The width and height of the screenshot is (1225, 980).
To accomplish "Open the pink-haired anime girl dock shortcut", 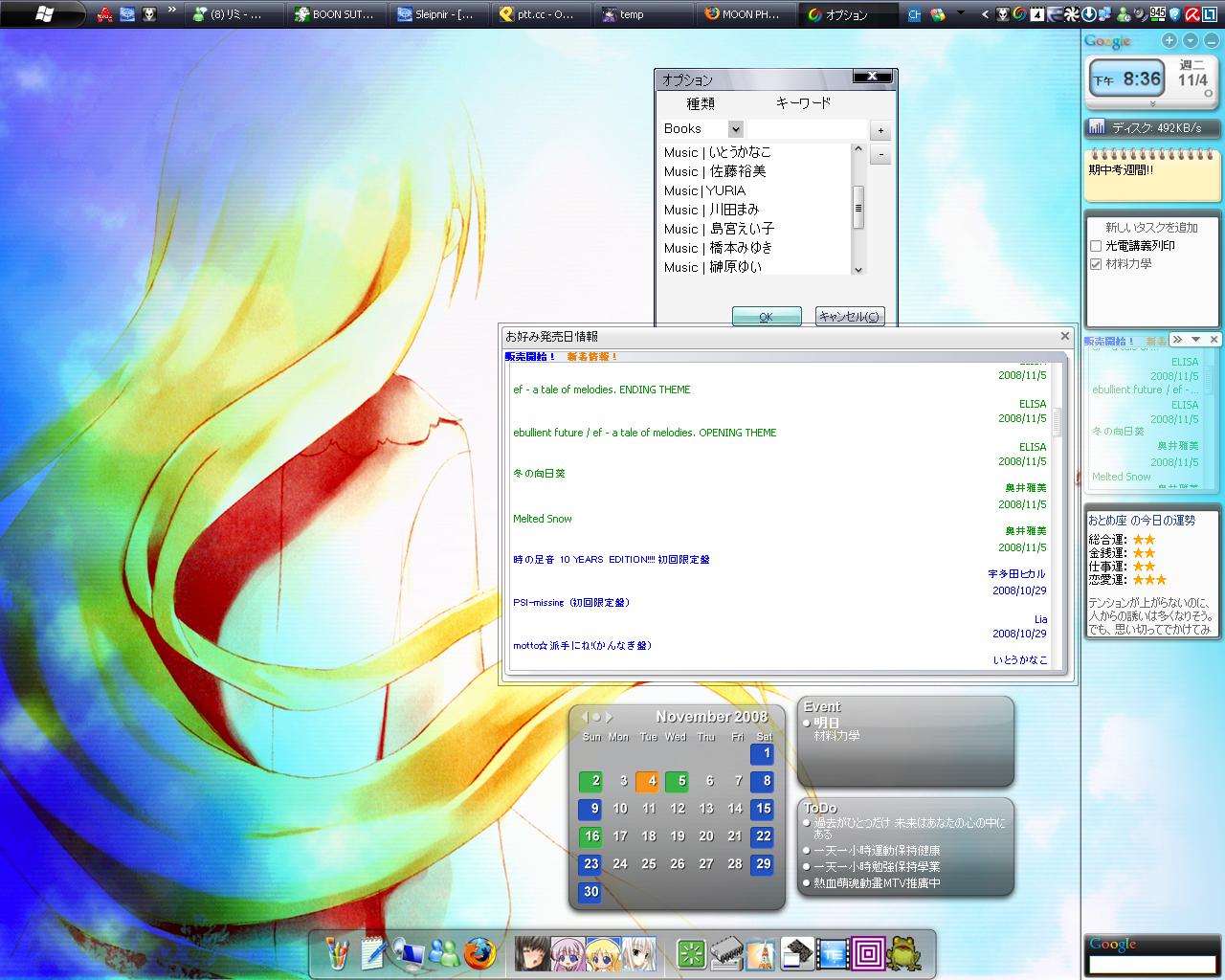I will click(x=568, y=953).
